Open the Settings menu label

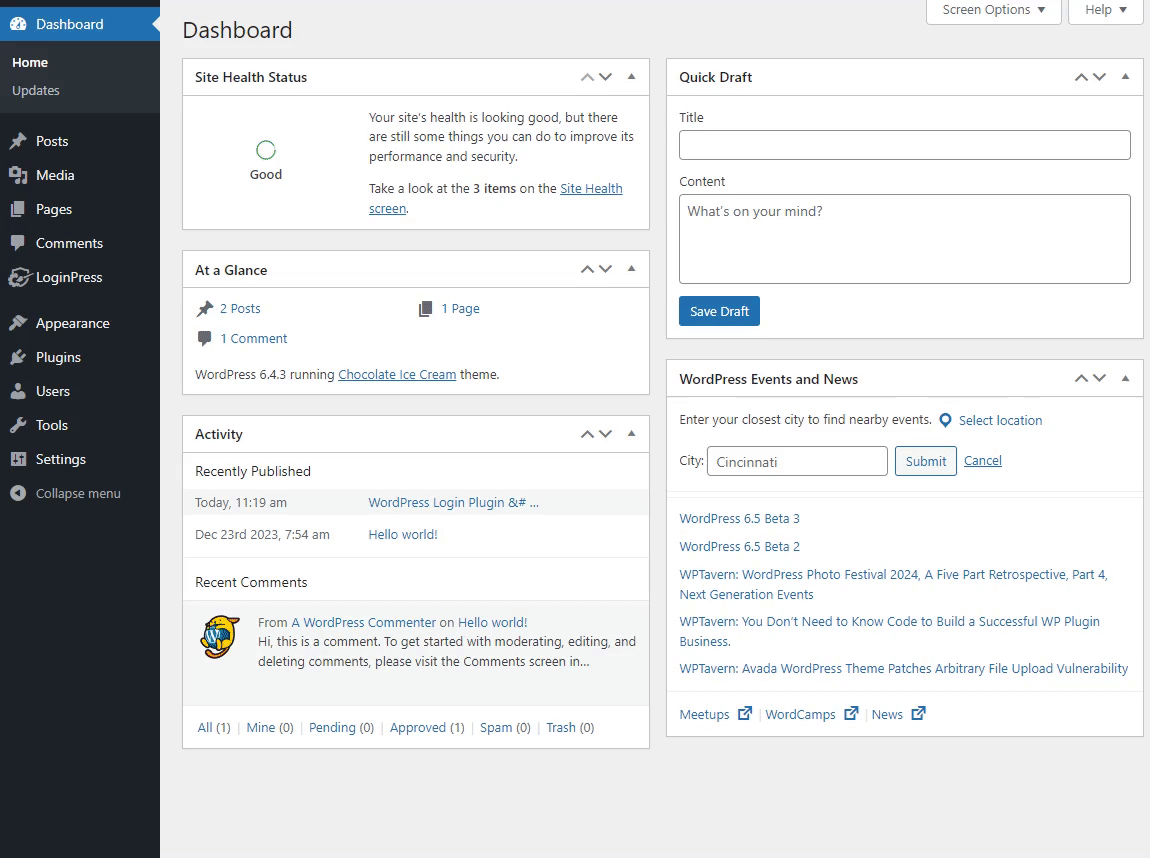click(61, 459)
